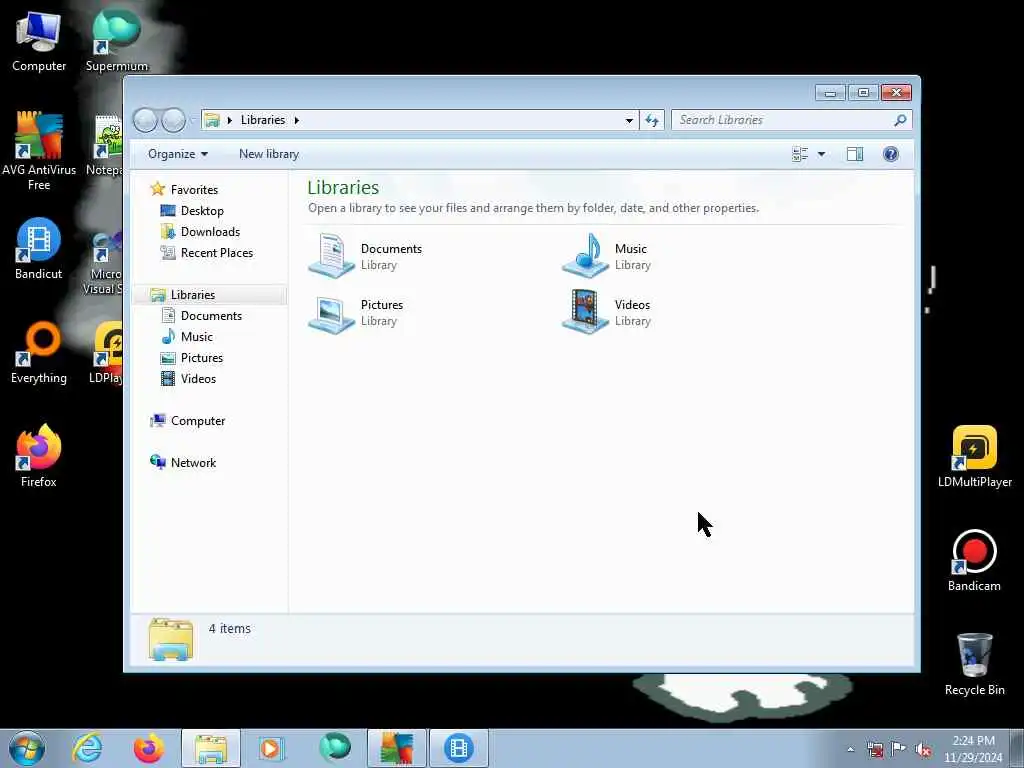Open Bandicam desktop shortcut
The height and width of the screenshot is (768, 1024).
point(974,560)
